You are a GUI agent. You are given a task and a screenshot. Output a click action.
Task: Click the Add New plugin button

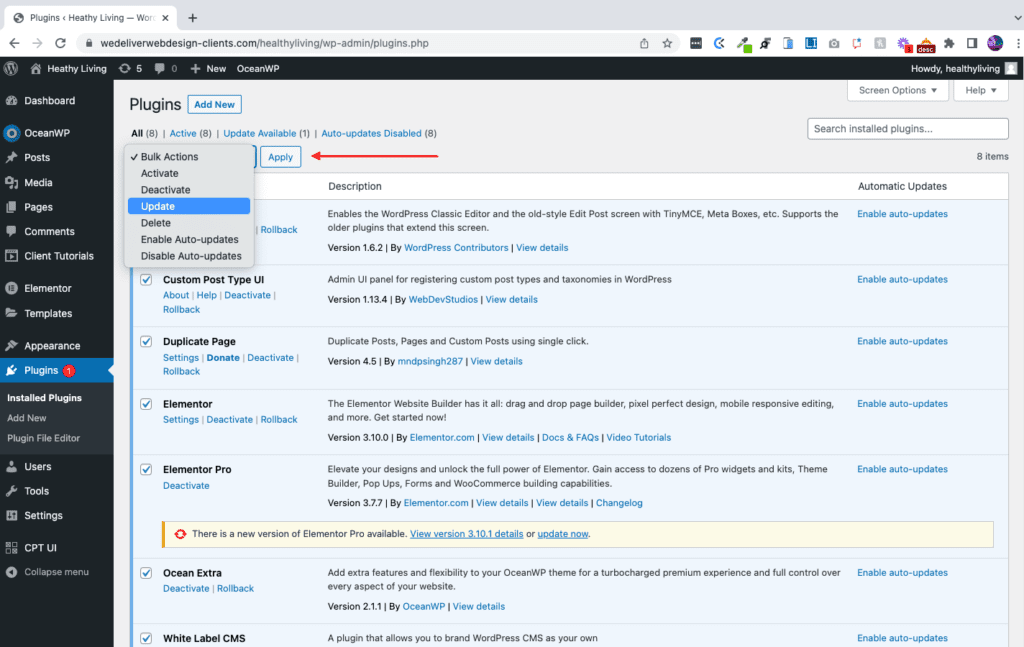tap(214, 104)
